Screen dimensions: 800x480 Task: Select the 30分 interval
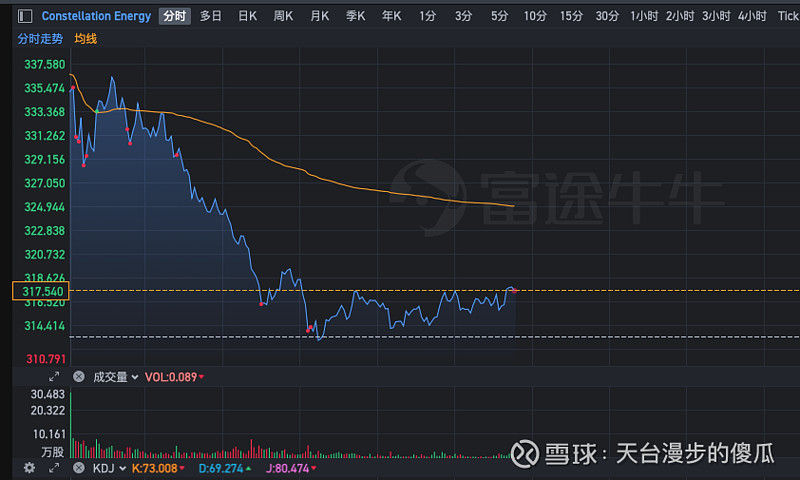click(607, 16)
